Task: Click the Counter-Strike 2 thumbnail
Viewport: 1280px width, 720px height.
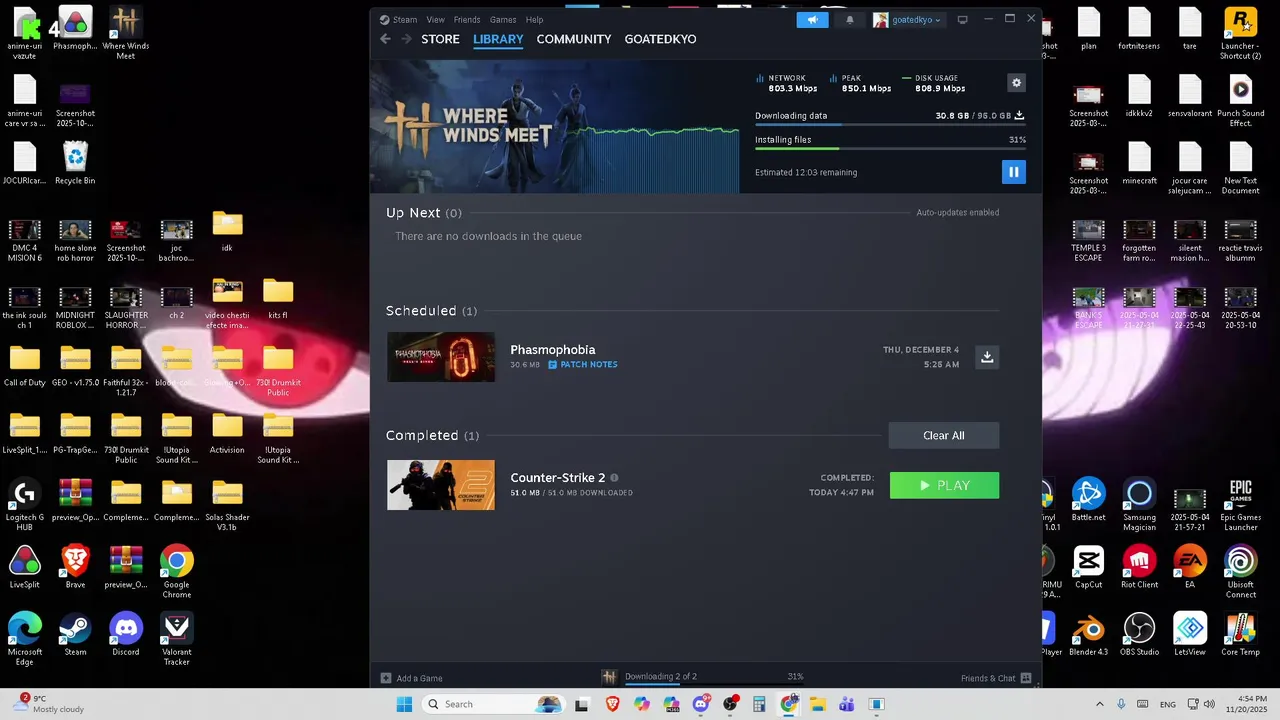Action: [x=441, y=485]
